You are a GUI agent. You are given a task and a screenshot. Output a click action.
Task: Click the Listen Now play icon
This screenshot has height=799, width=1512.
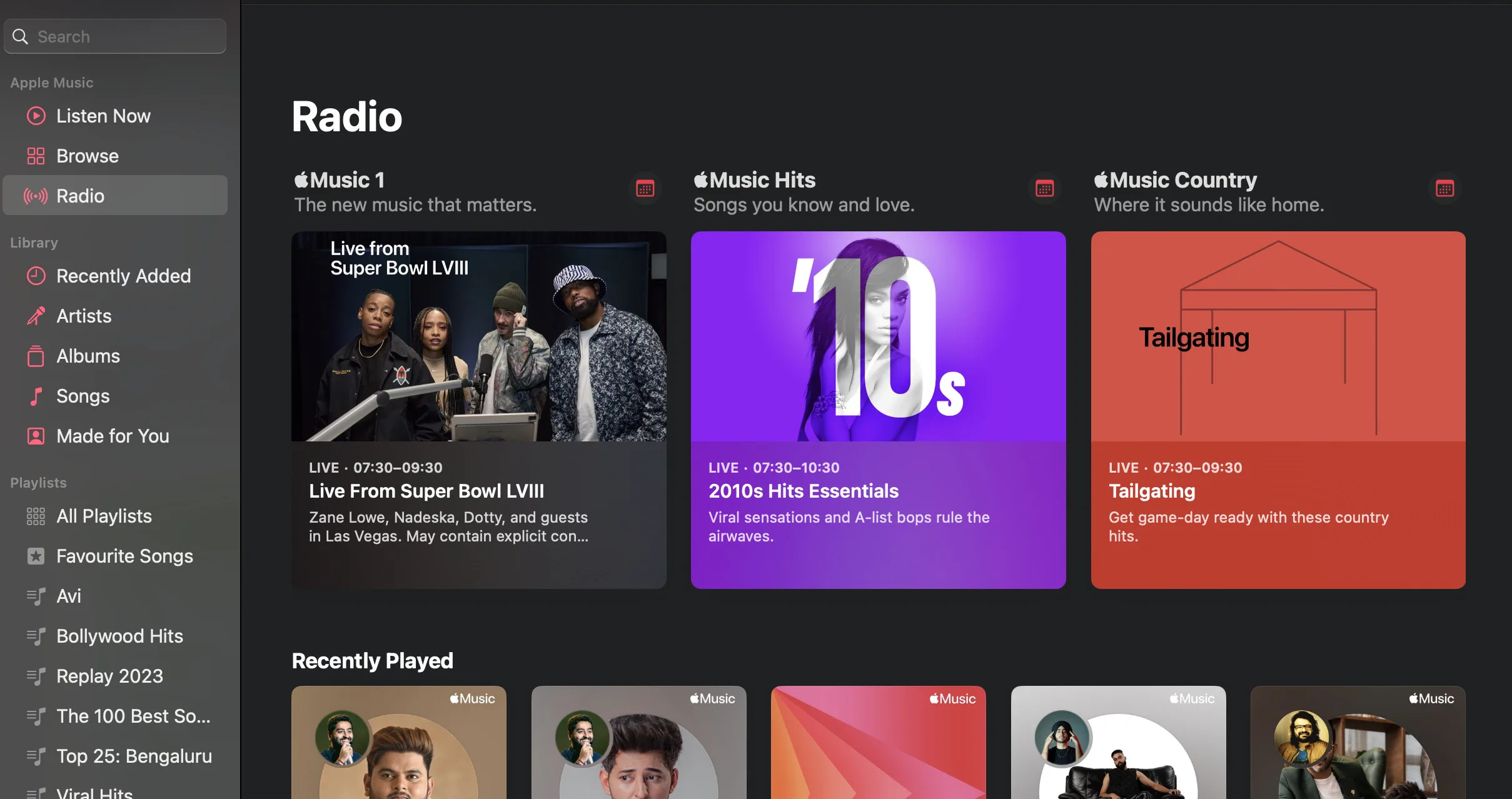coord(36,116)
